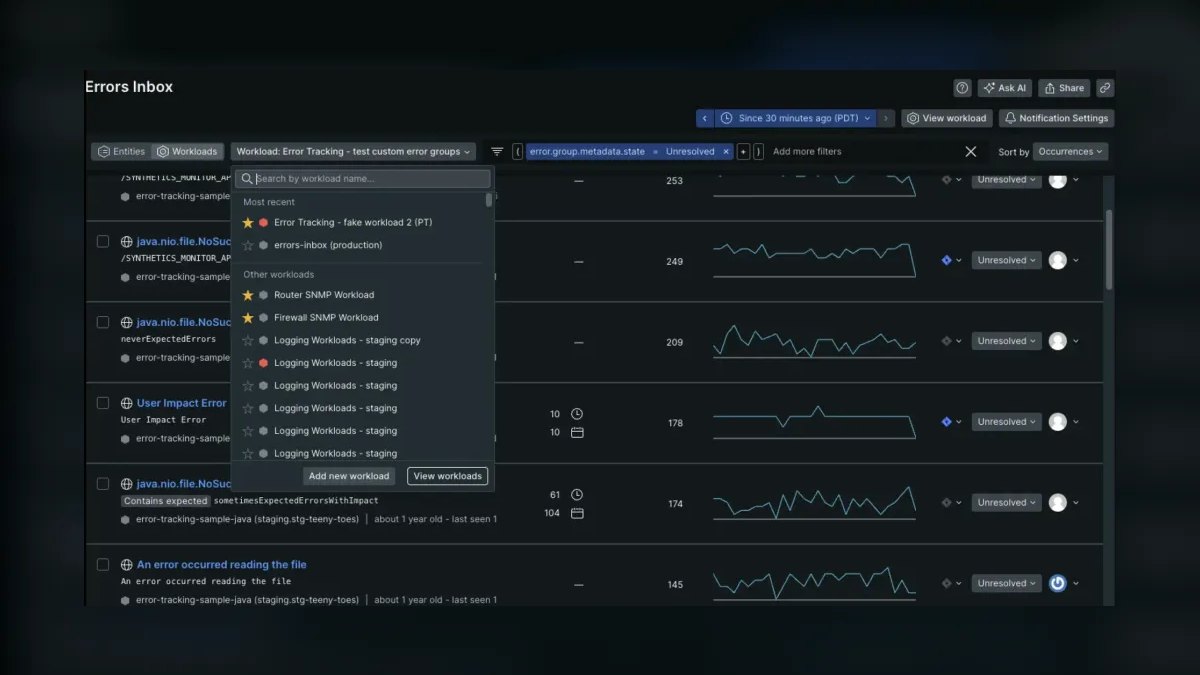Viewport: 1200px width, 675px height.
Task: Click the clock icon beside 61
Action: coord(577,495)
